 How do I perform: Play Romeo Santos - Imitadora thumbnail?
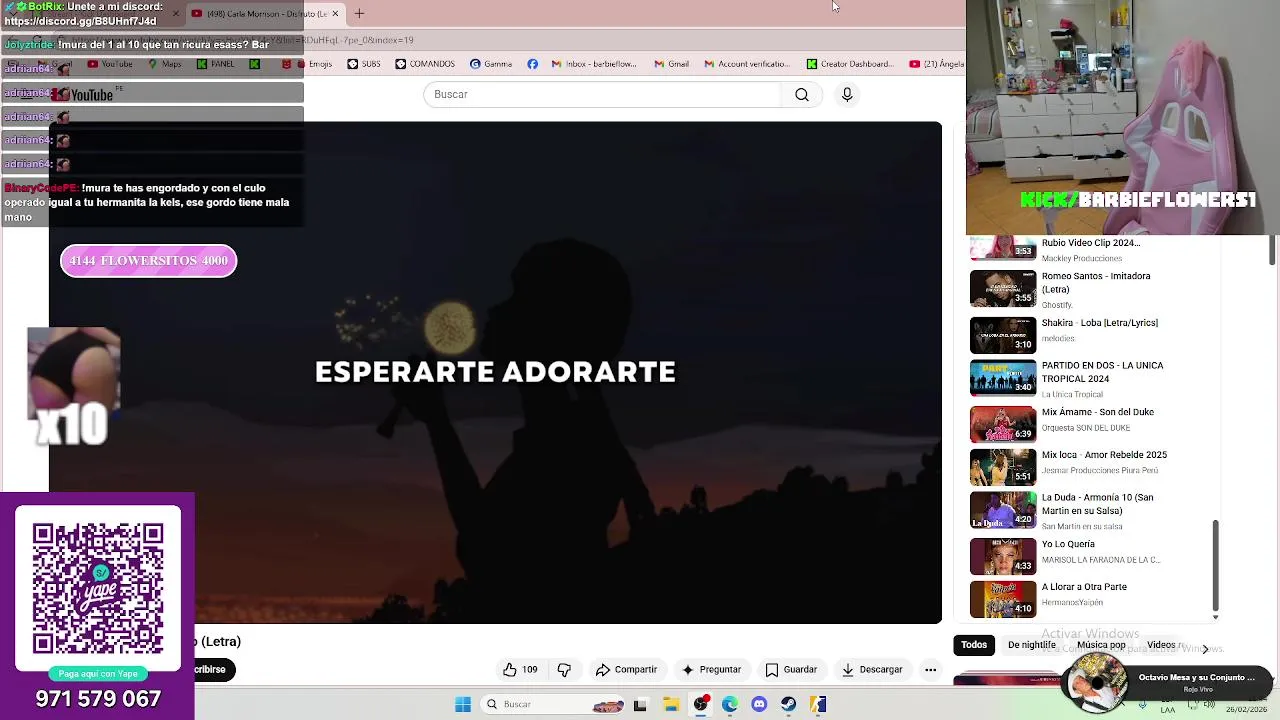click(x=1003, y=289)
